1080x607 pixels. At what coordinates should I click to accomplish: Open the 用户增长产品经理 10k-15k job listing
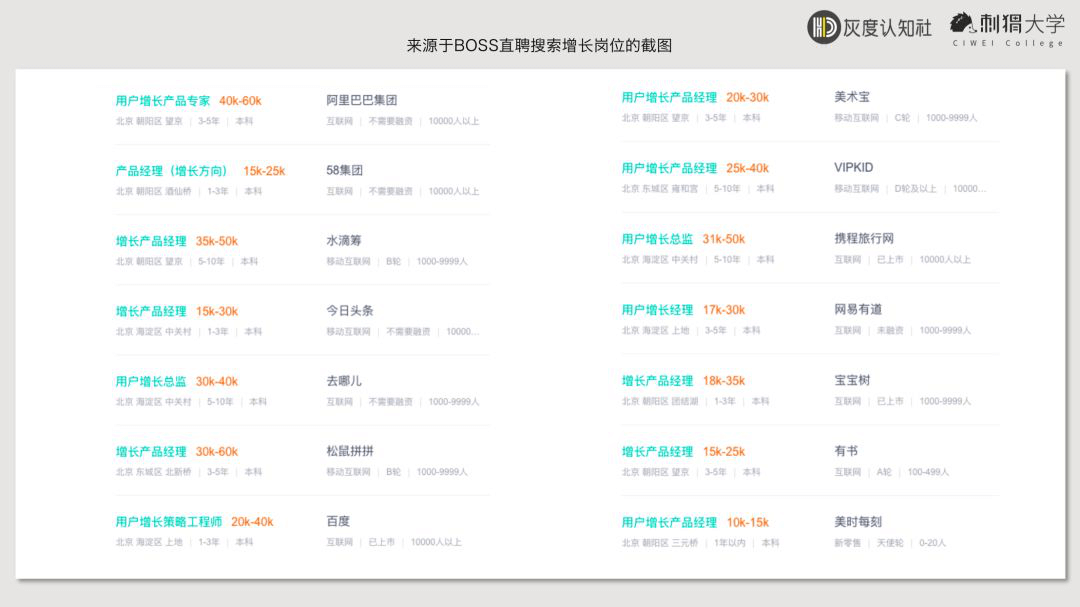pos(669,523)
